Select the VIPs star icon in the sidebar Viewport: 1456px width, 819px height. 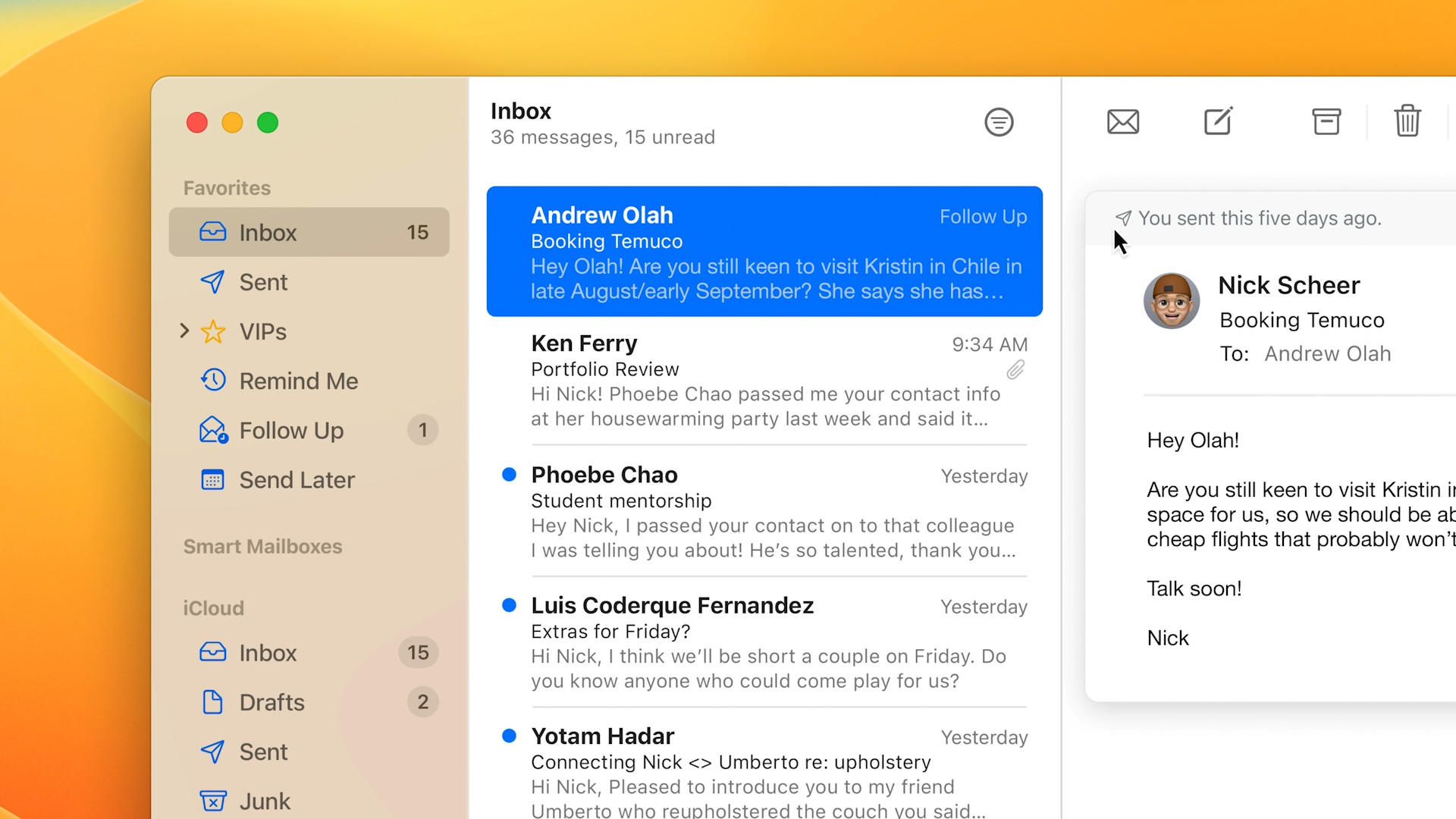pyautogui.click(x=213, y=331)
